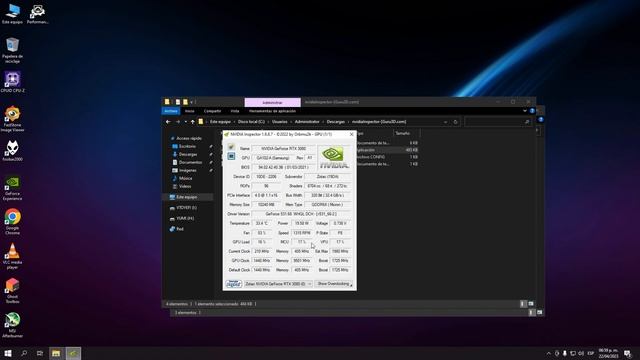
Task: Open FastStone Image Viewer desktop shortcut
Action: click(x=13, y=119)
